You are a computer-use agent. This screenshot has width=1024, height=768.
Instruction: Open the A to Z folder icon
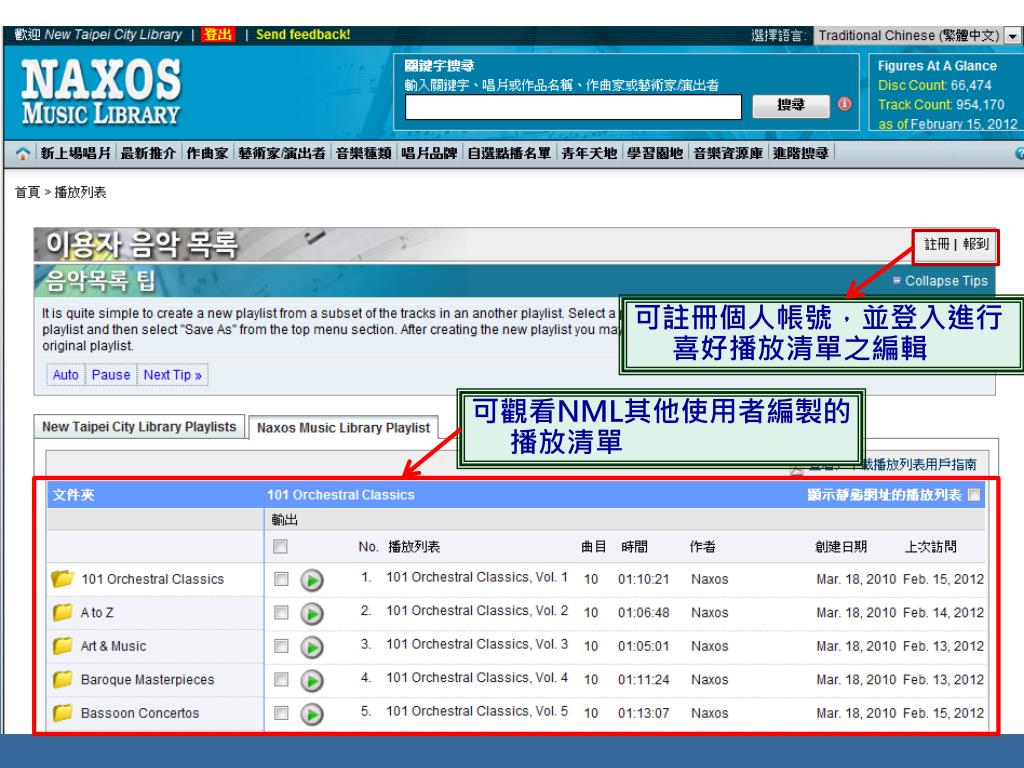[x=63, y=612]
